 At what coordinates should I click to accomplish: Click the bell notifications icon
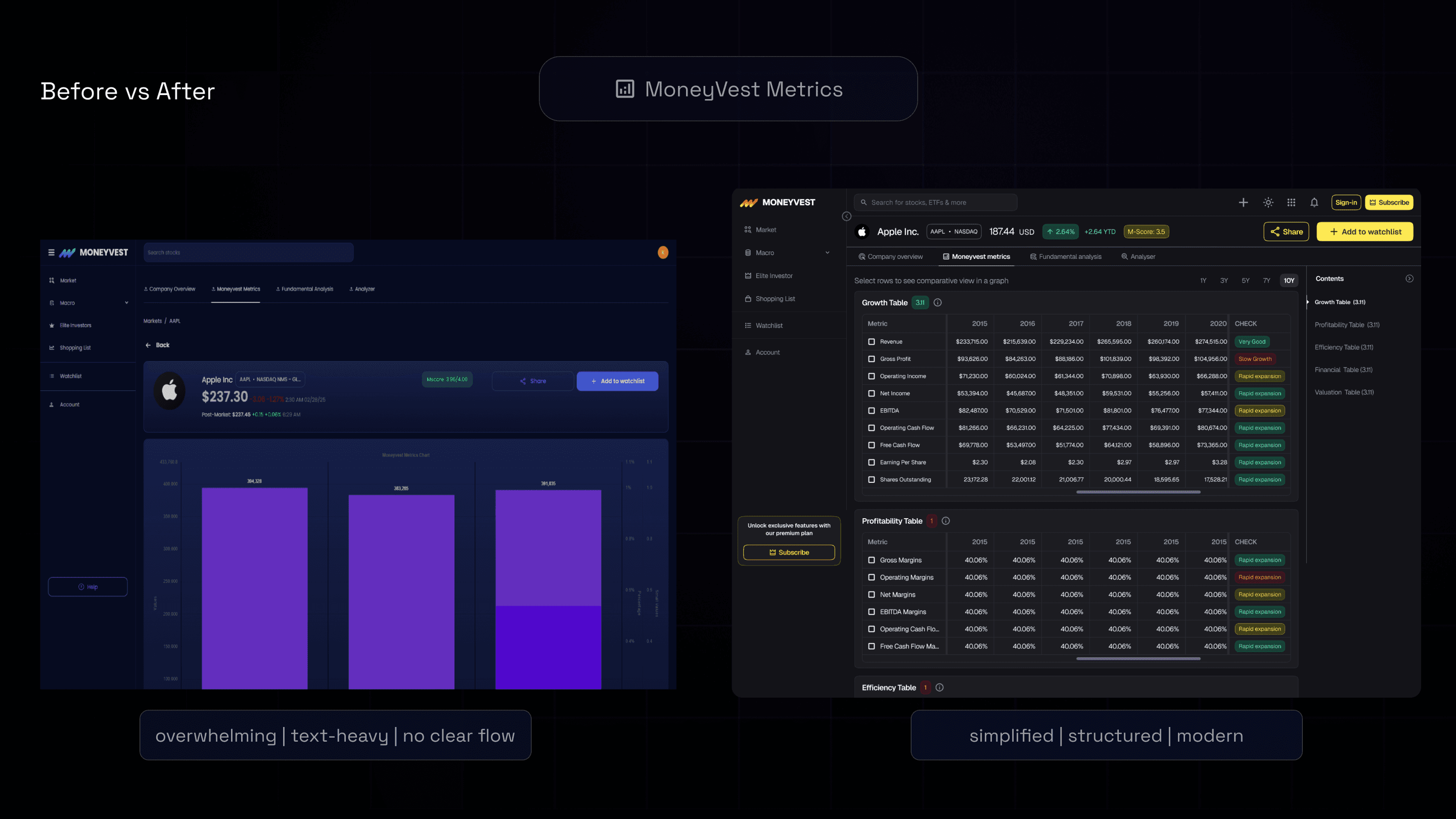point(1314,202)
